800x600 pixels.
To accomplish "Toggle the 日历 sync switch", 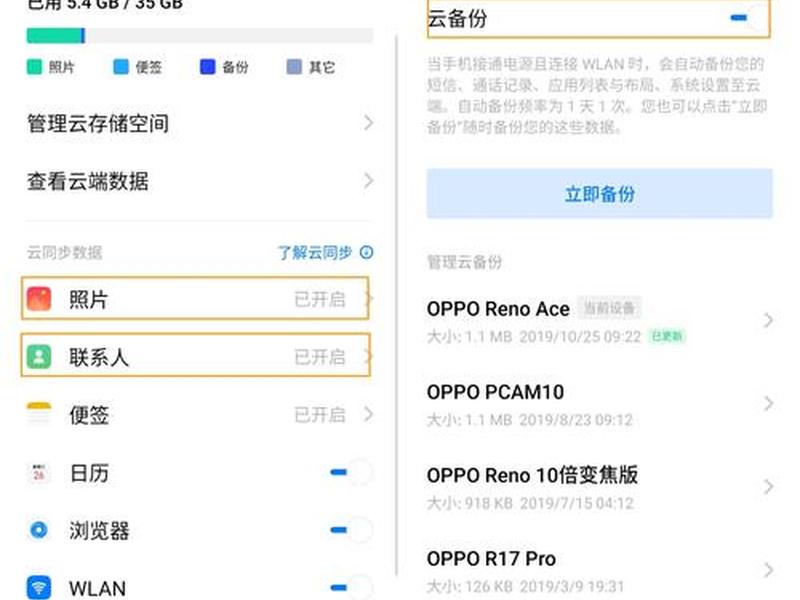I will pyautogui.click(x=352, y=472).
